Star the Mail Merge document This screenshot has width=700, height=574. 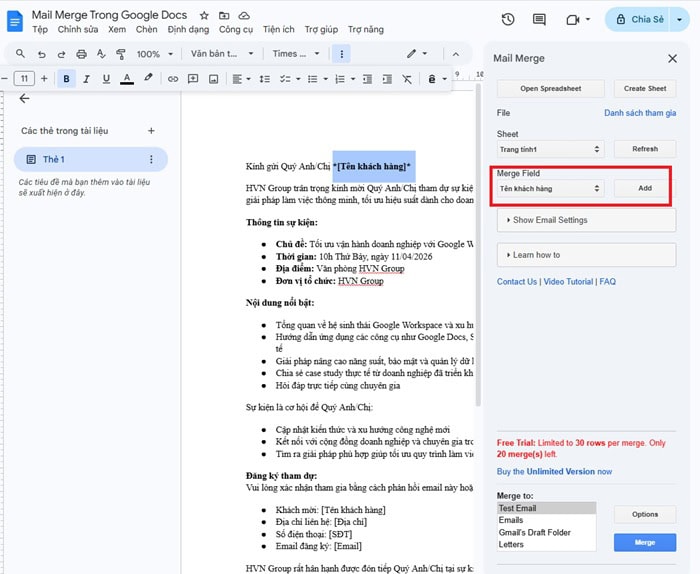tap(204, 16)
